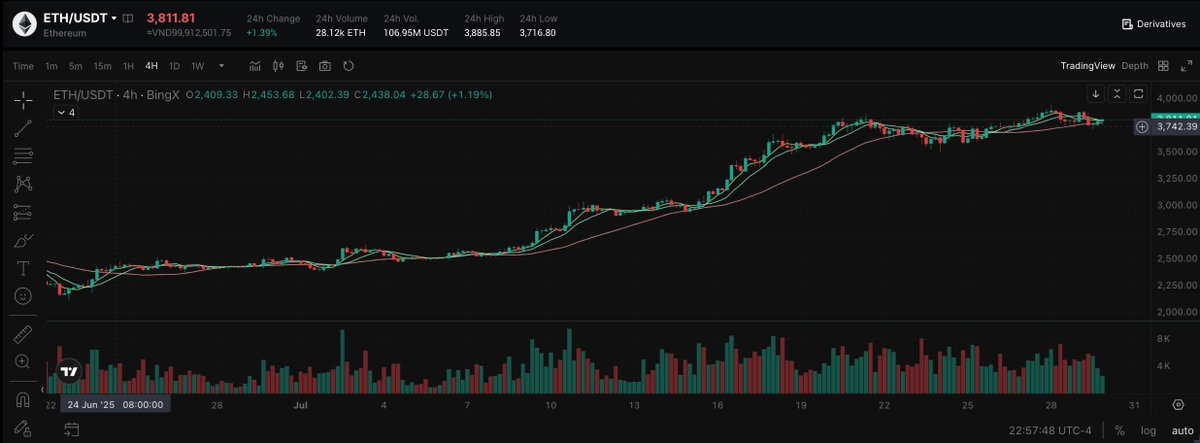Expand the indicators legend showing 4

[x=65, y=113]
